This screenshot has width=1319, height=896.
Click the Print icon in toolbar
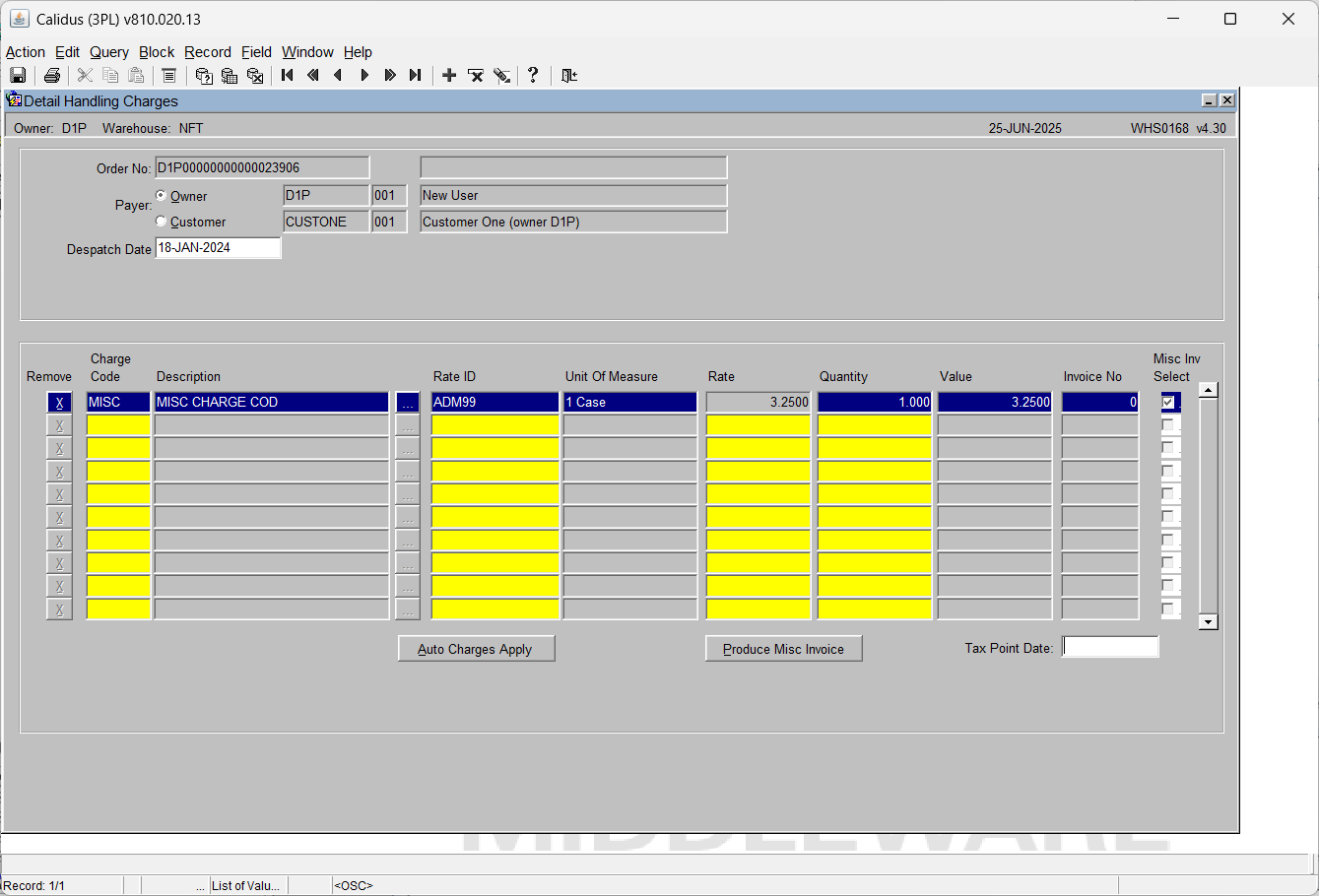[x=52, y=76]
